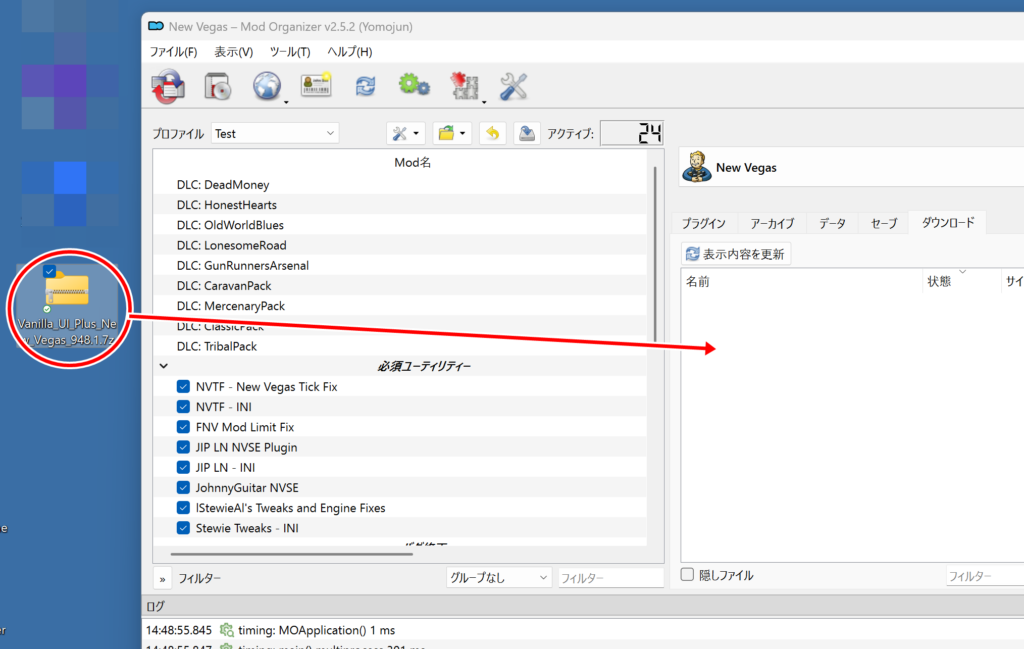Open Nexus via the globe icon
1024x649 pixels.
pyautogui.click(x=266, y=87)
